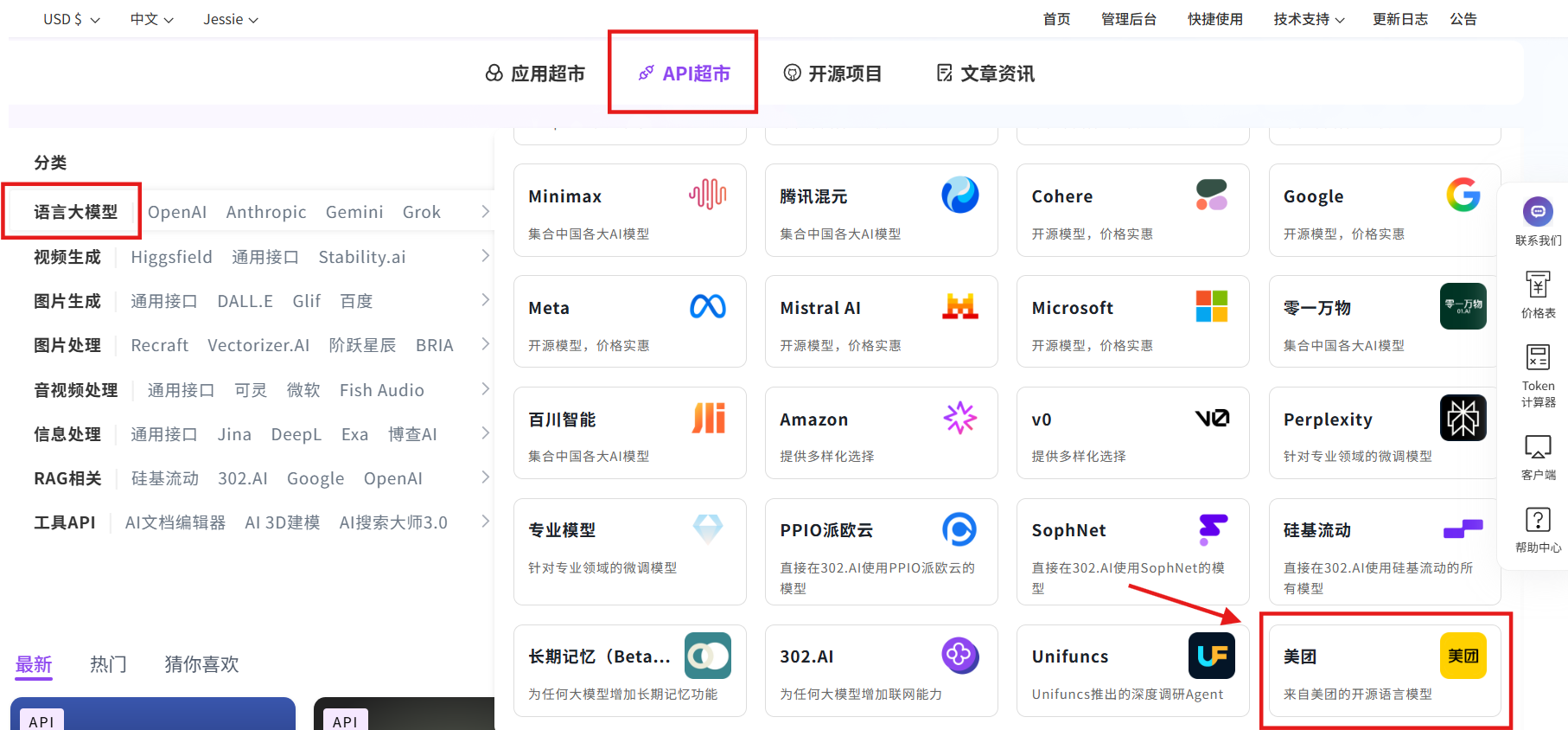
Task: Open the 管理后台 link
Action: (1128, 19)
